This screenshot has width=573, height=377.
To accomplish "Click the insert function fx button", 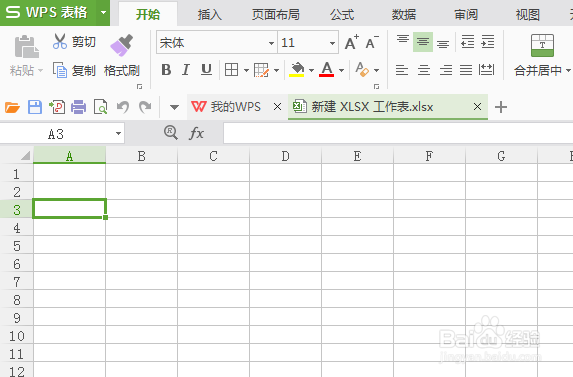I will pos(197,133).
